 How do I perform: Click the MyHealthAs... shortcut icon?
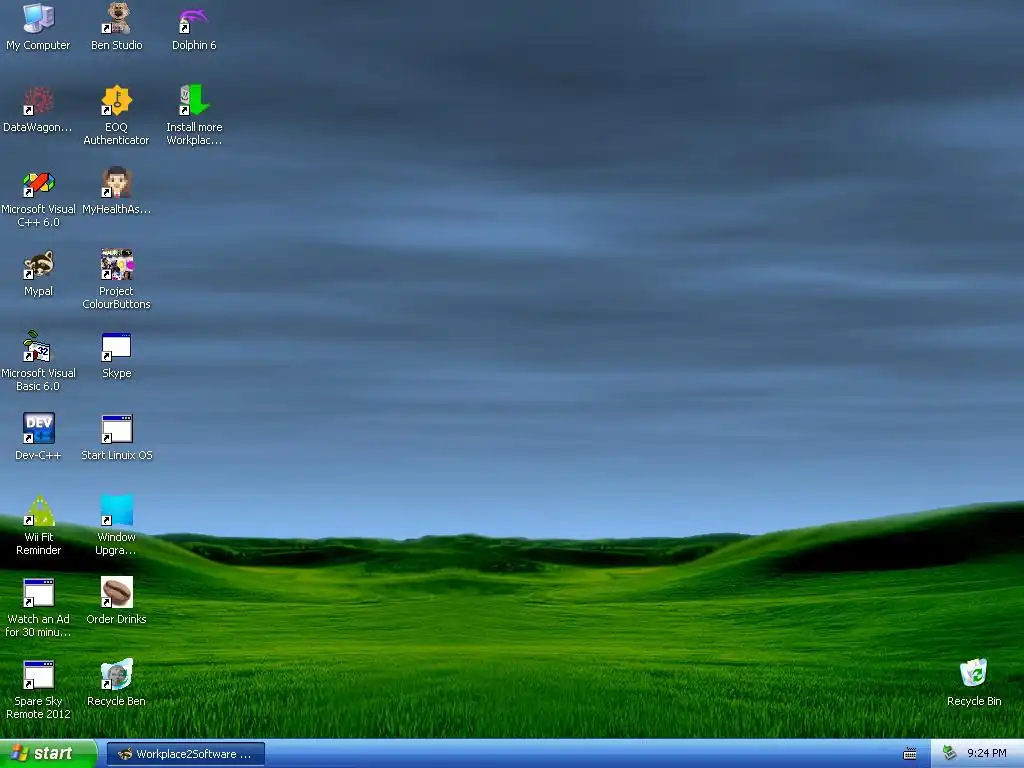pos(116,183)
